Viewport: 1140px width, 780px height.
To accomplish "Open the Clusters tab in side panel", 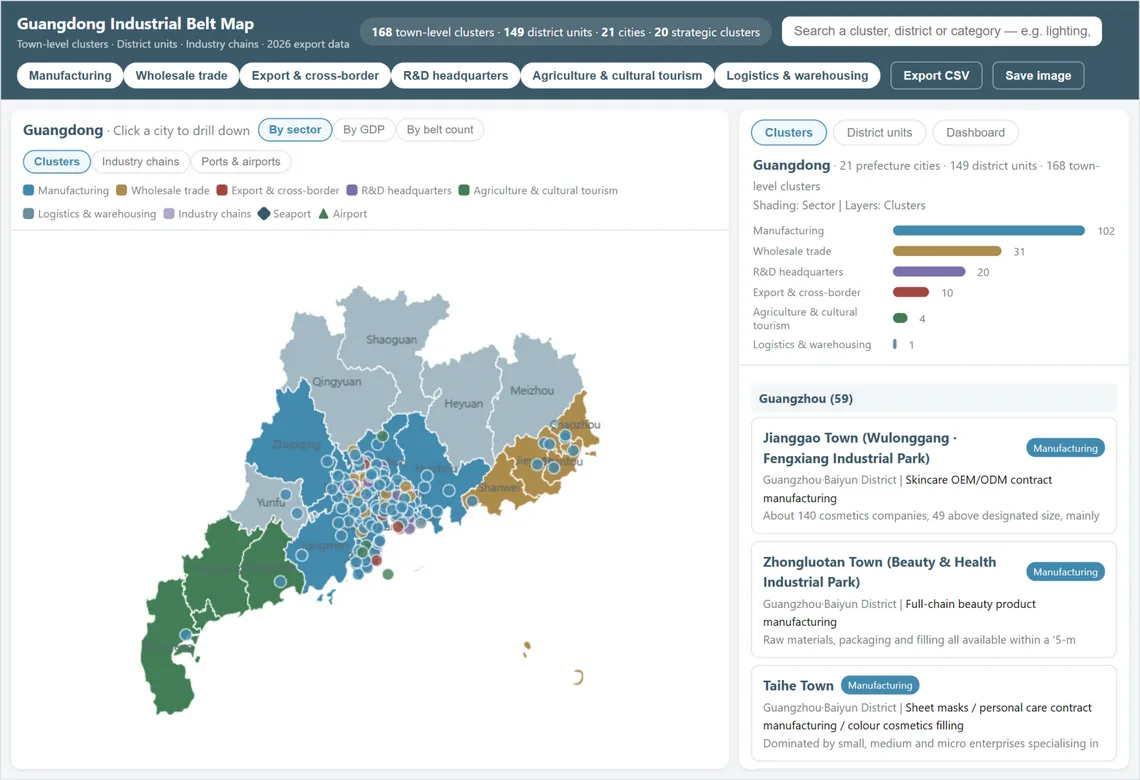I will (x=788, y=132).
